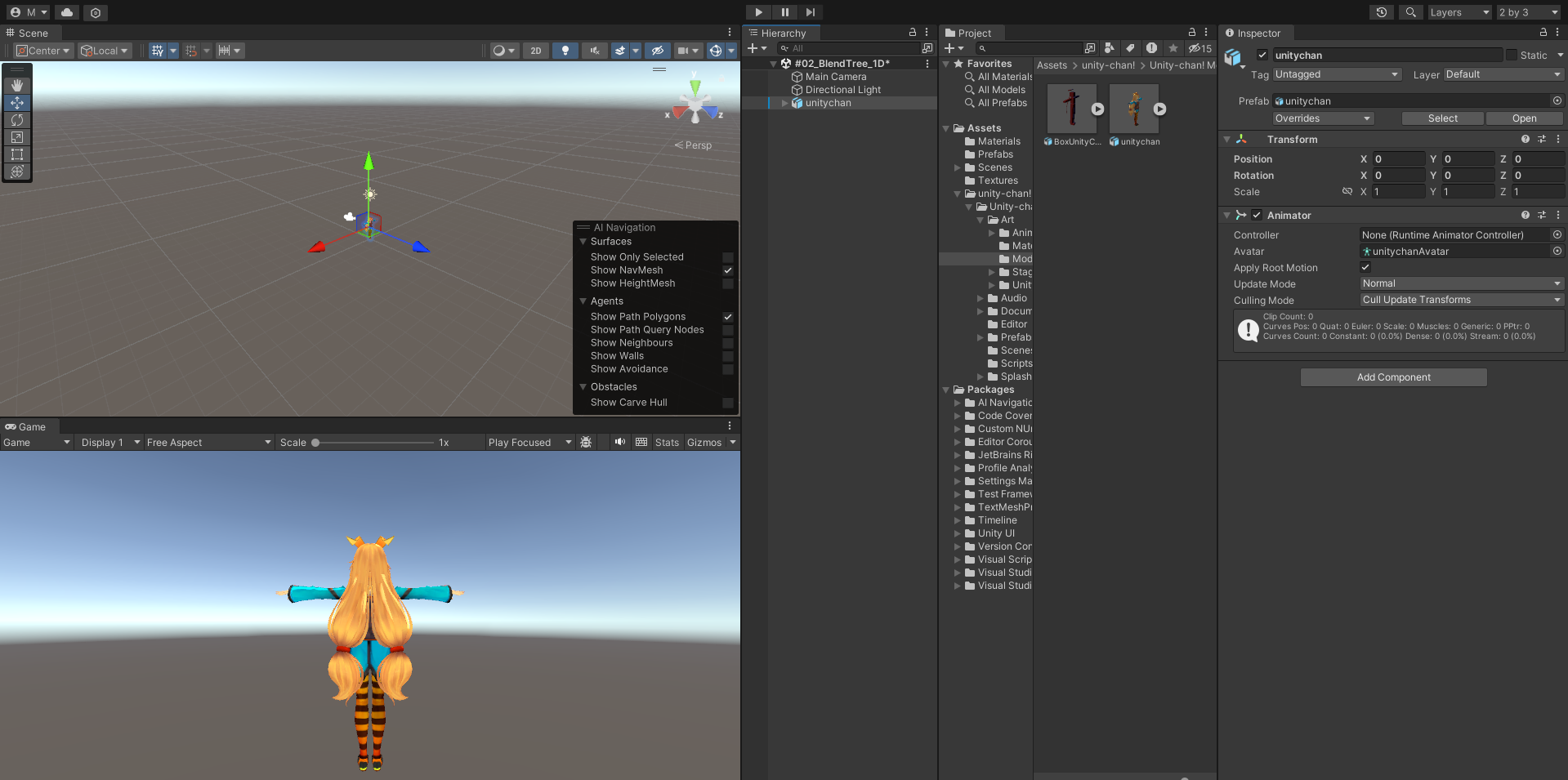Open Layers dropdown in top bar
Viewport: 1568px width, 780px height.
[1459, 12]
